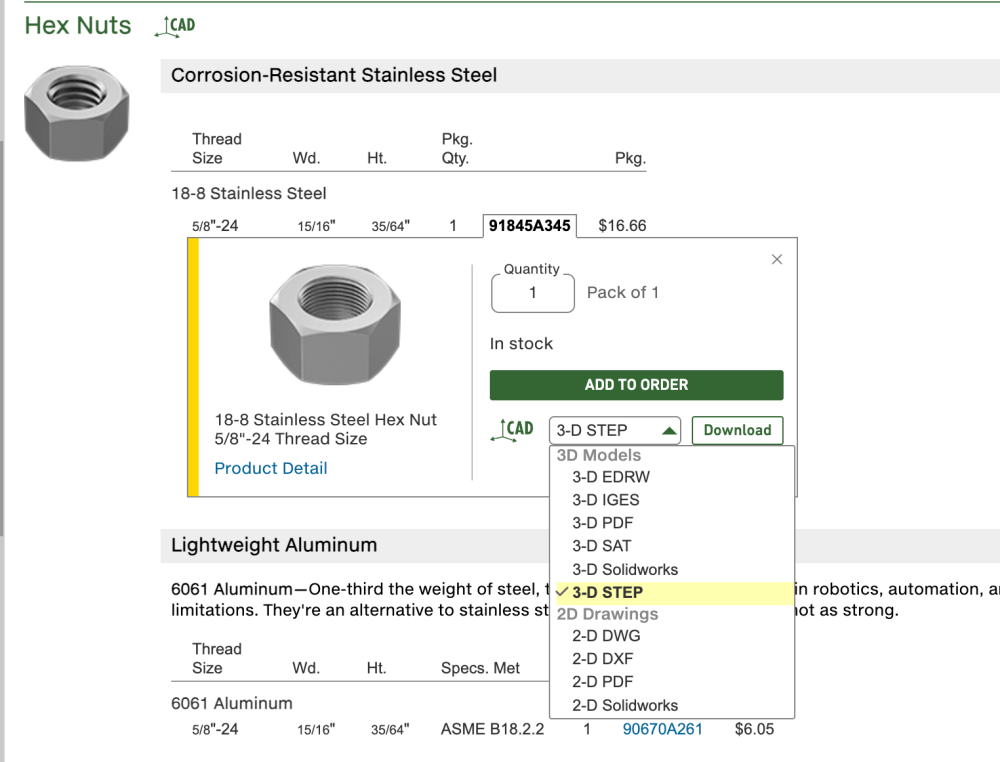Click the ADD TO ORDER button
Viewport: 1000px width, 762px height.
(636, 385)
